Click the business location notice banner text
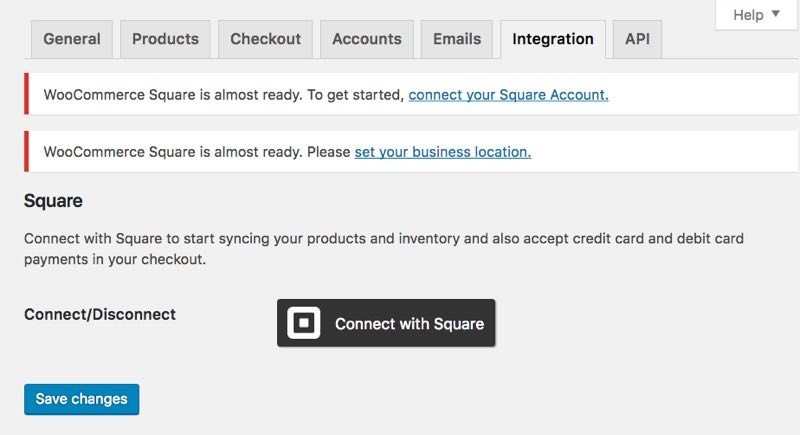This screenshot has width=800, height=435. 197,152
